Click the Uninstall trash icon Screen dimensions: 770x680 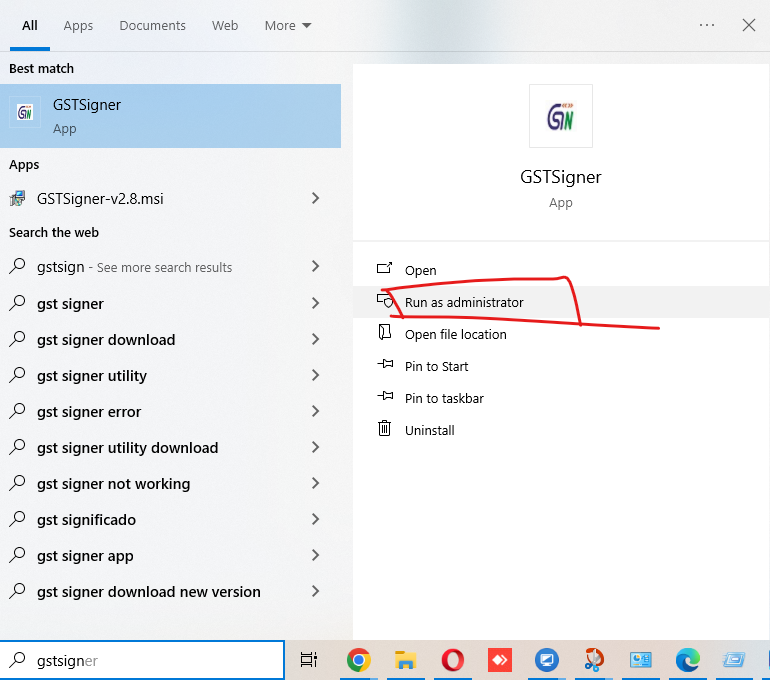tap(385, 428)
